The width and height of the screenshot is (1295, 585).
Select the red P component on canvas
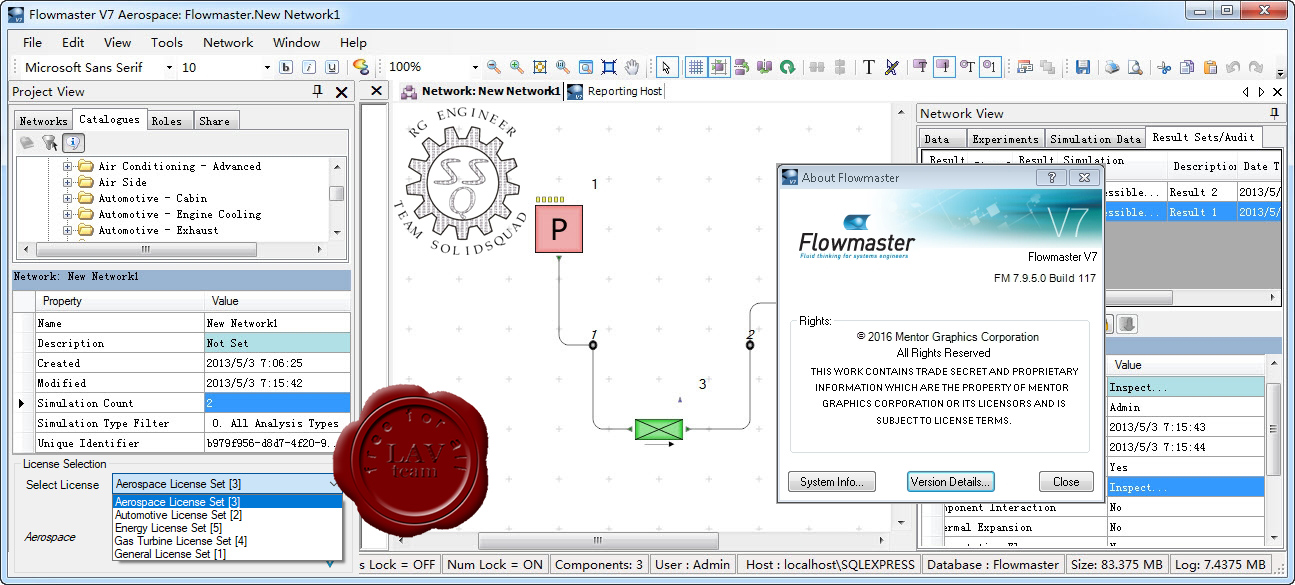559,229
